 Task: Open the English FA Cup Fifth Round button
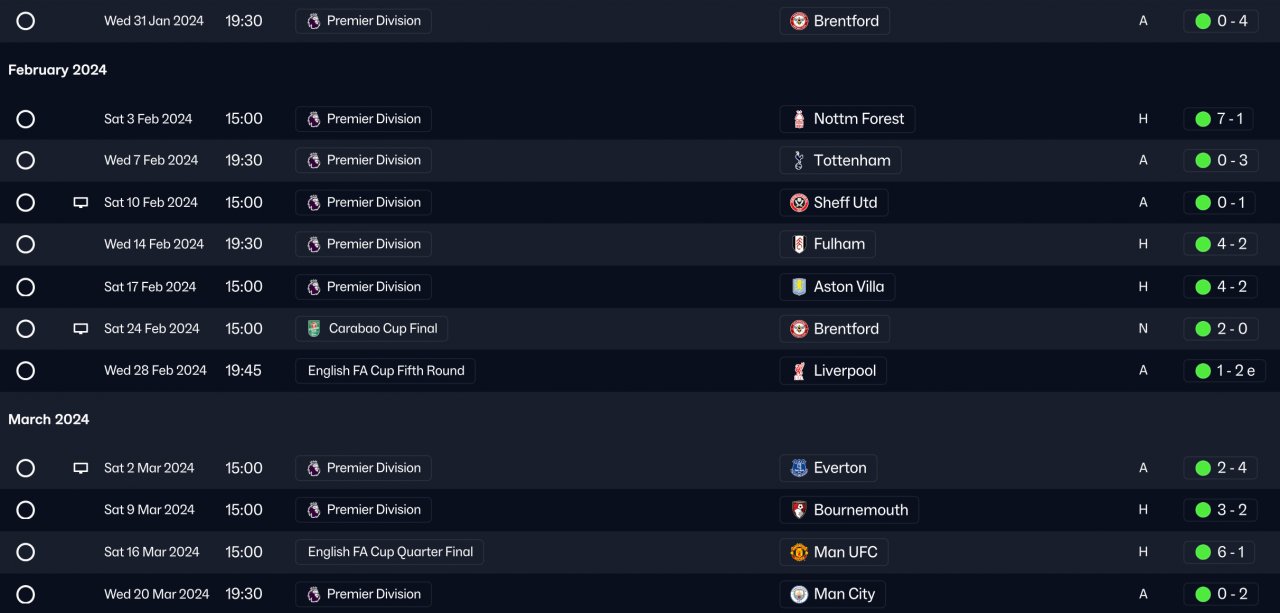(385, 371)
